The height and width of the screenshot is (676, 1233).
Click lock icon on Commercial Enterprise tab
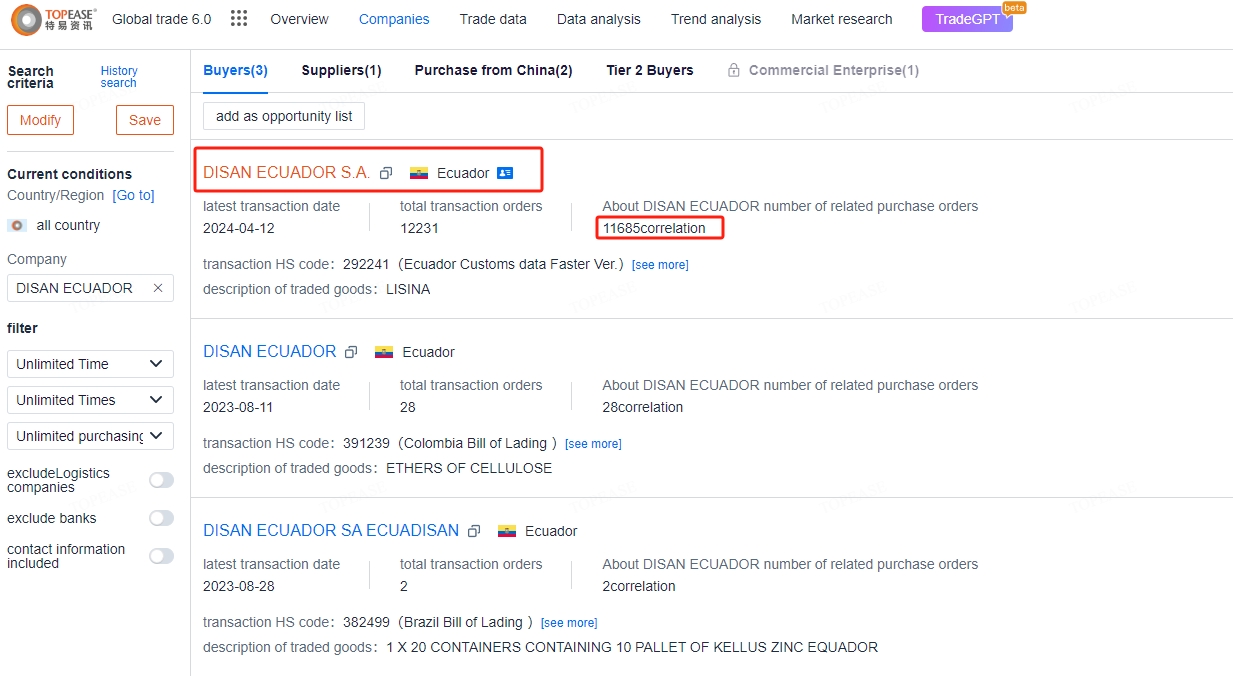coord(734,70)
